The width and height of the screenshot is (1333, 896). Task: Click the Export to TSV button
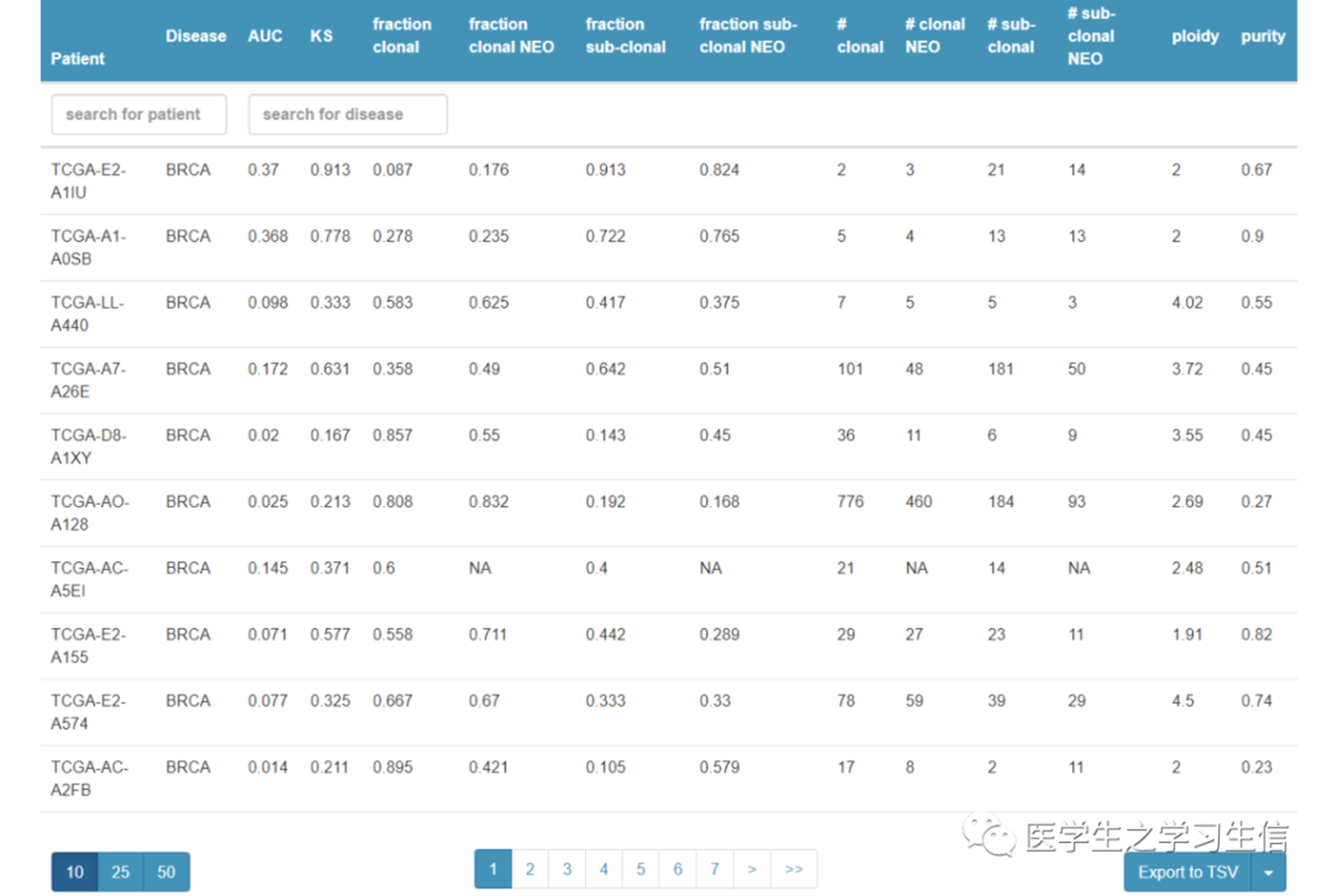click(x=1187, y=872)
